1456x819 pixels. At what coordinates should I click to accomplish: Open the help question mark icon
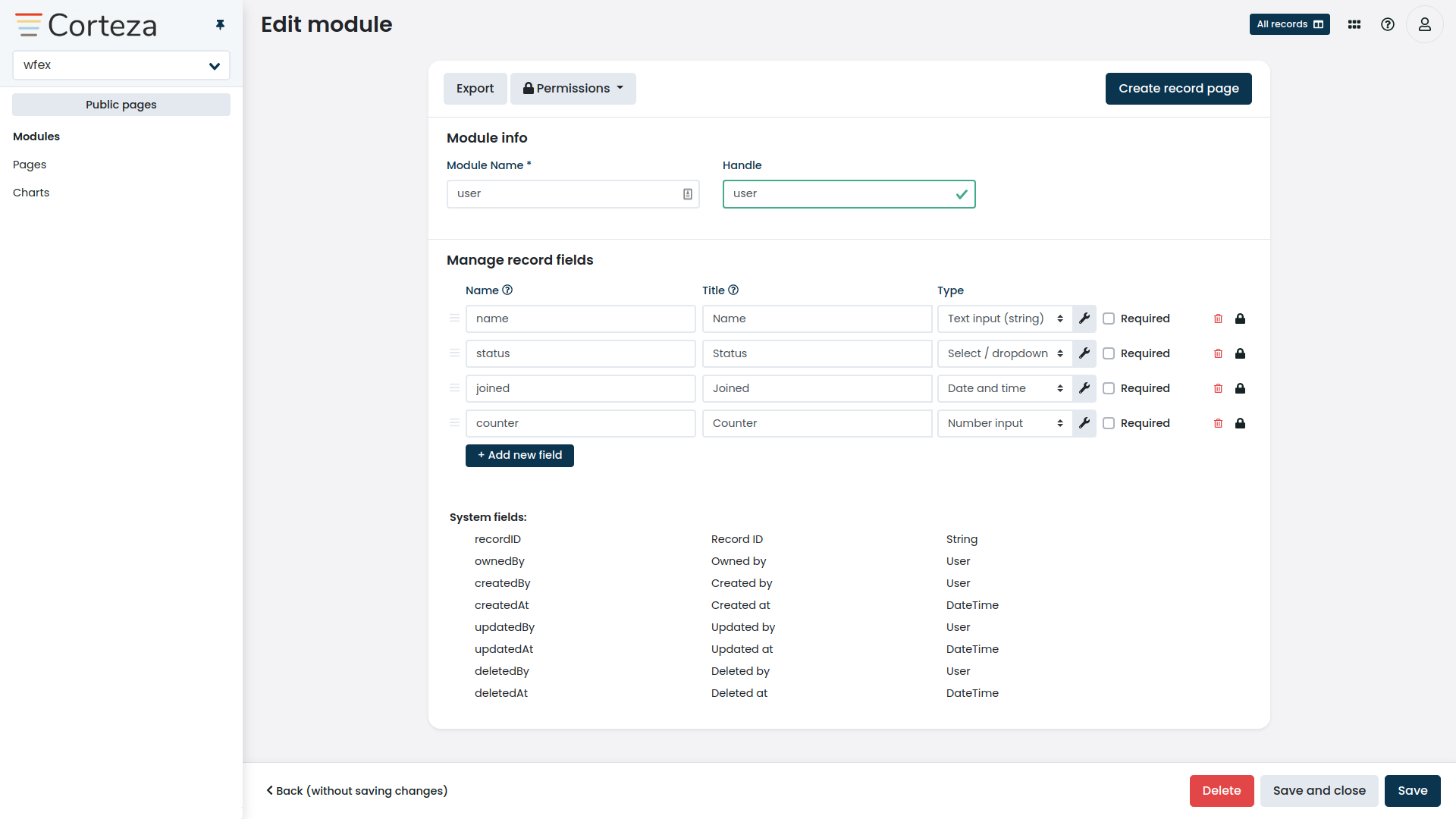click(1388, 24)
